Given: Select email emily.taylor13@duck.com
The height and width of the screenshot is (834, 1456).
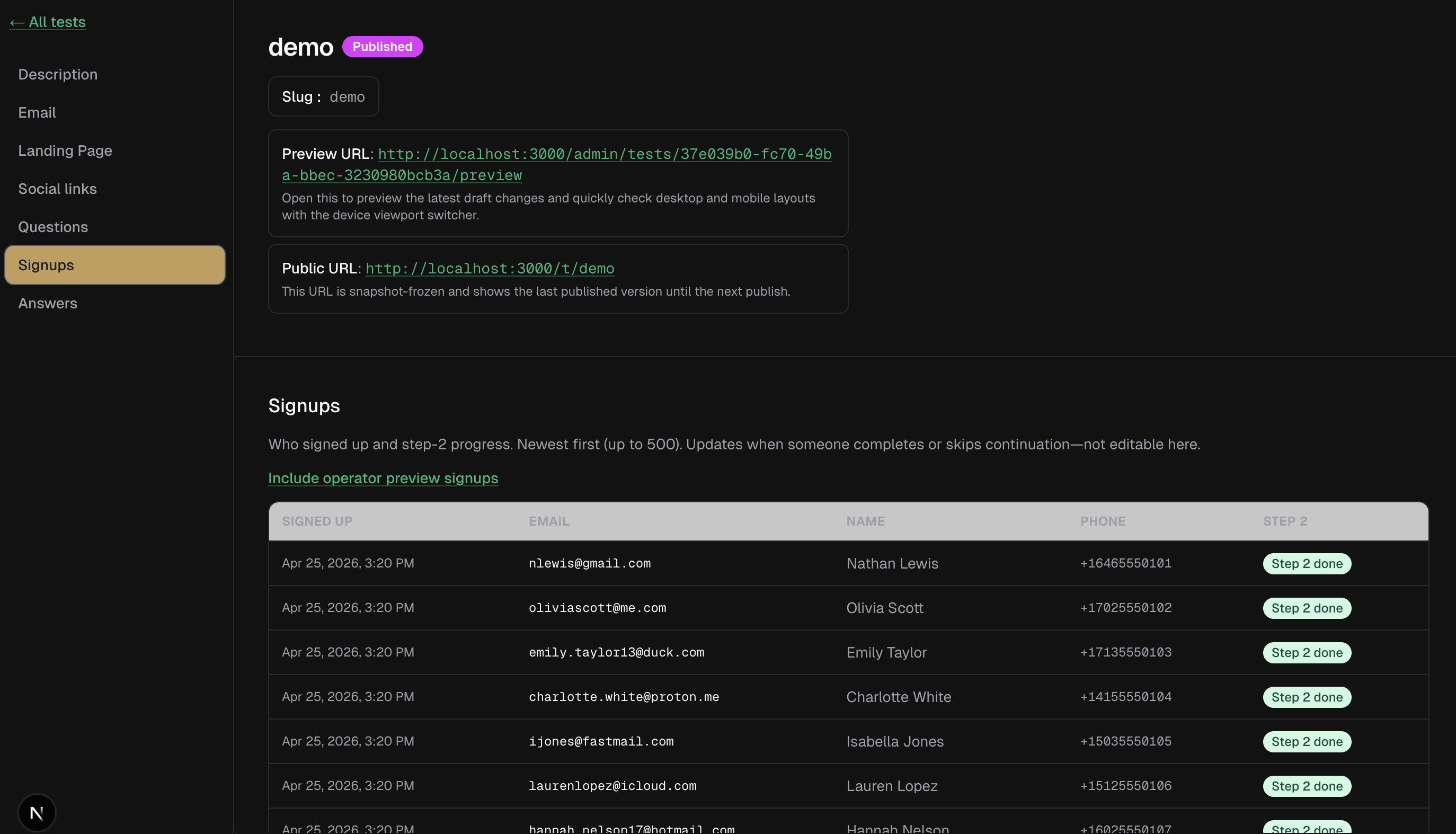Looking at the screenshot, I should 616,652.
